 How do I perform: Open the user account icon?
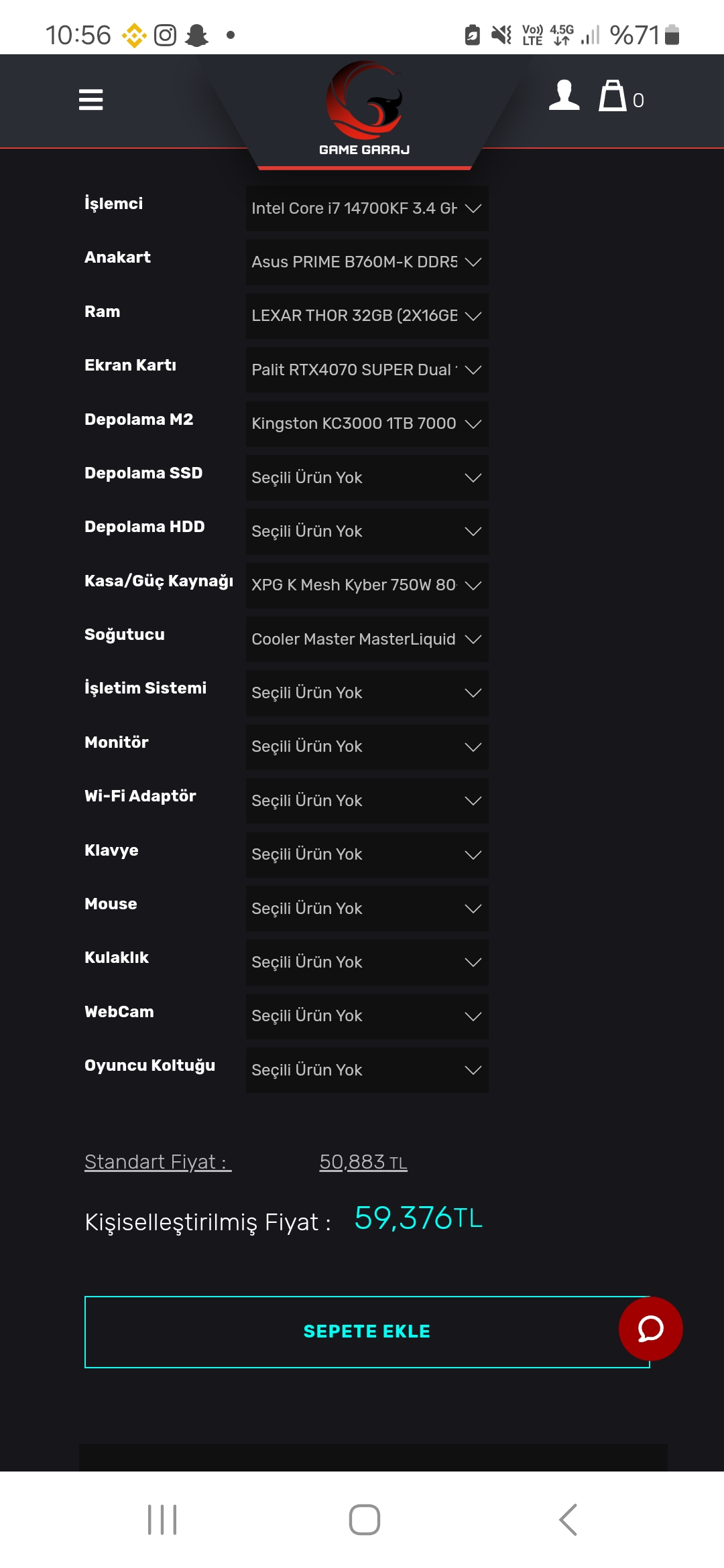(x=564, y=96)
